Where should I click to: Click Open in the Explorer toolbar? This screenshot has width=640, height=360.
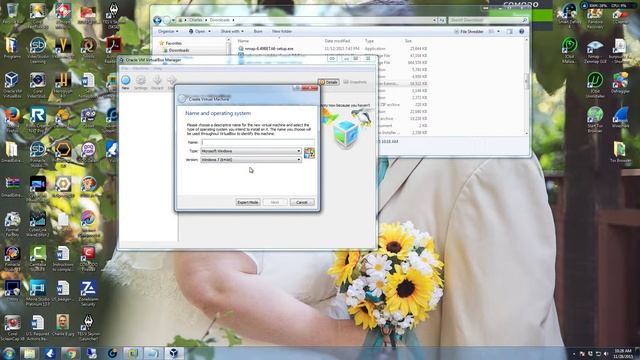pos(200,31)
